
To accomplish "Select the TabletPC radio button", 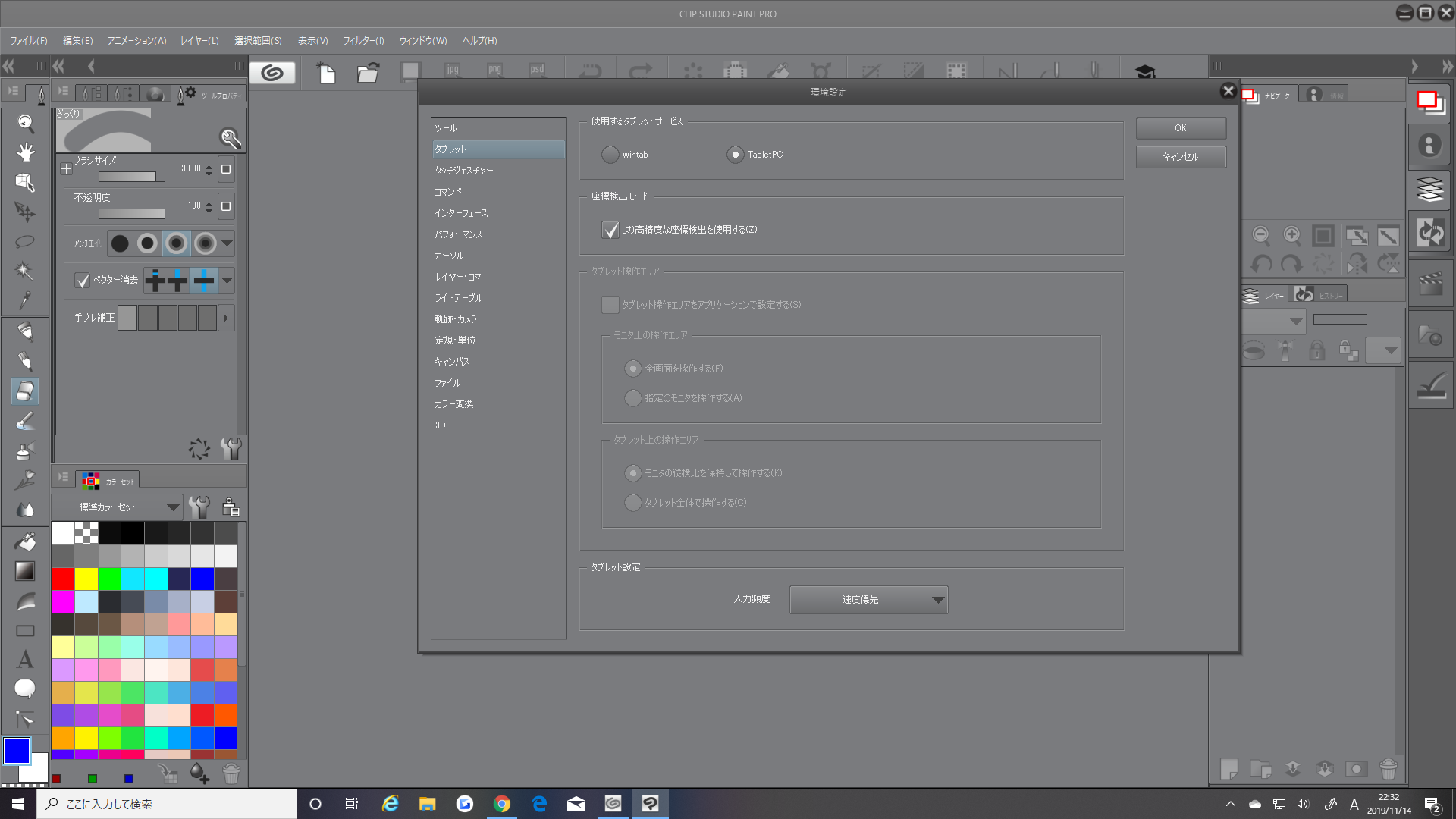I will pos(735,155).
